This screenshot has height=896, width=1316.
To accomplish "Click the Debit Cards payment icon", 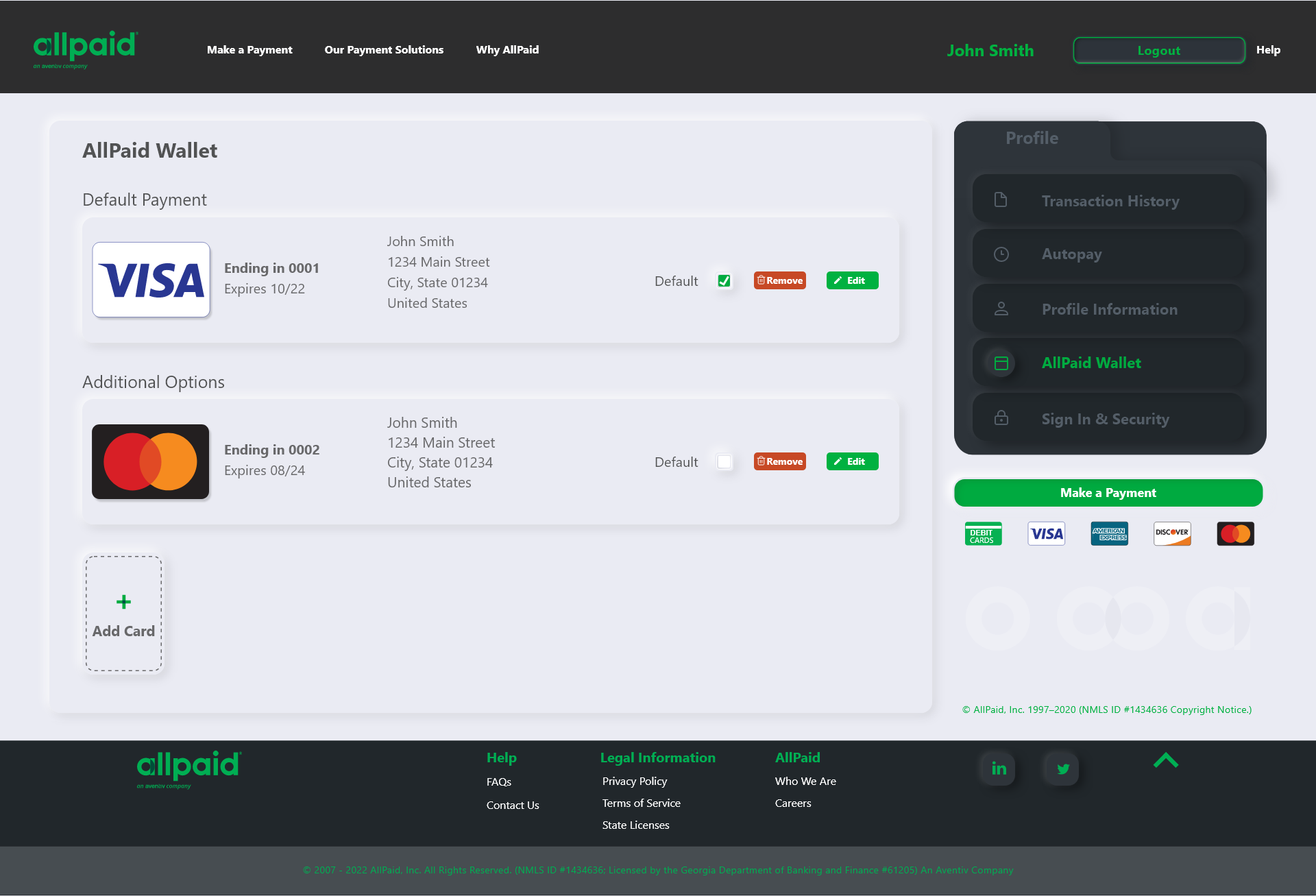I will click(x=983, y=533).
